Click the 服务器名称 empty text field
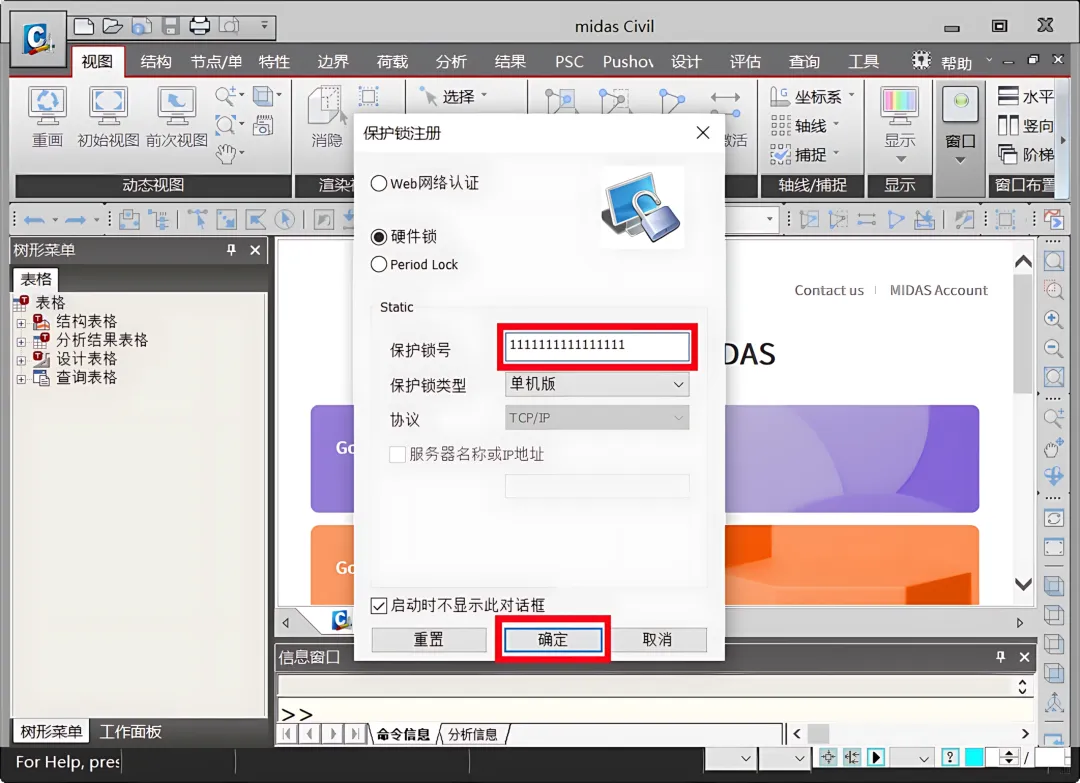1080x783 pixels. 596,486
